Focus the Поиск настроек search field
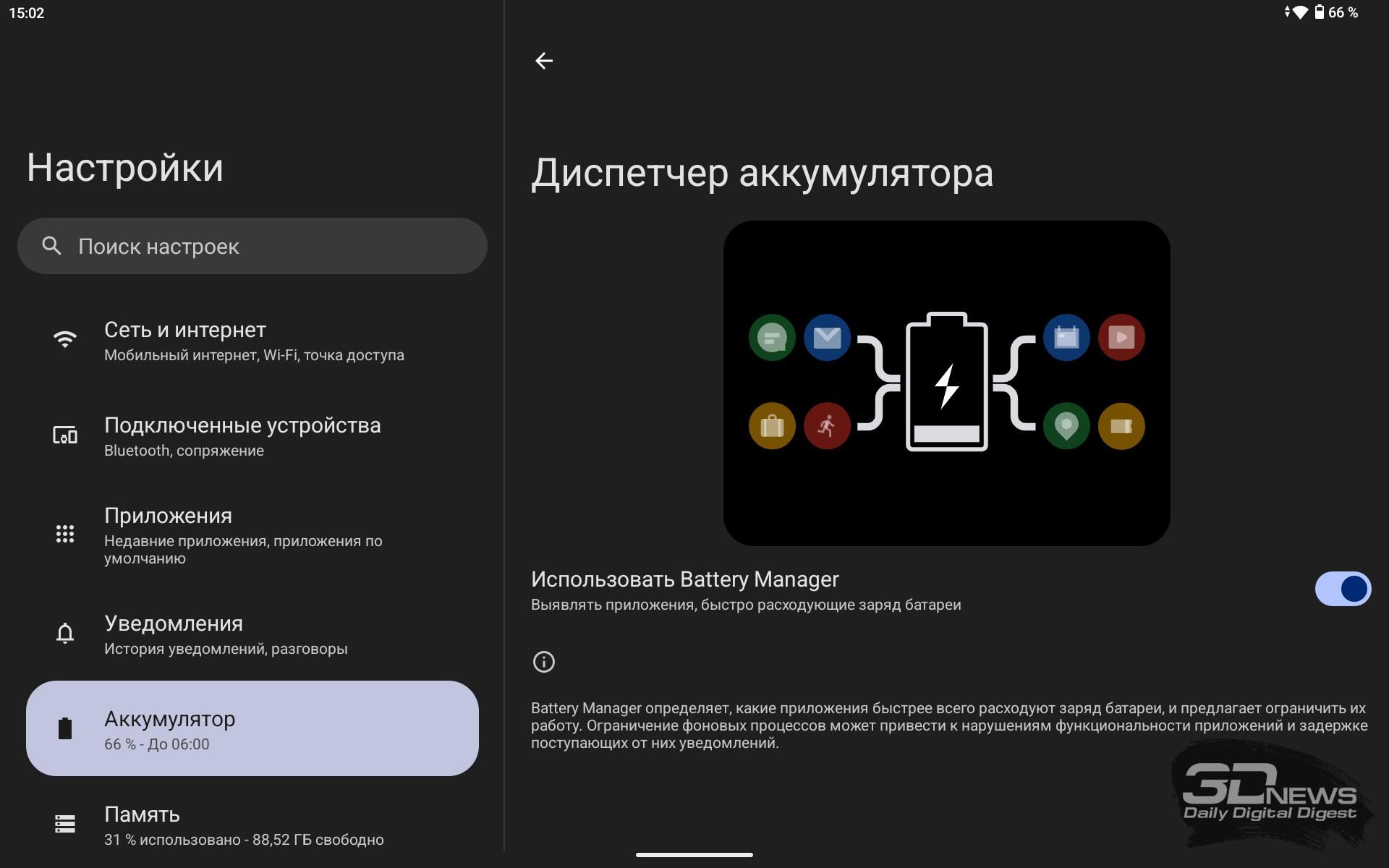1389x868 pixels. [x=252, y=246]
